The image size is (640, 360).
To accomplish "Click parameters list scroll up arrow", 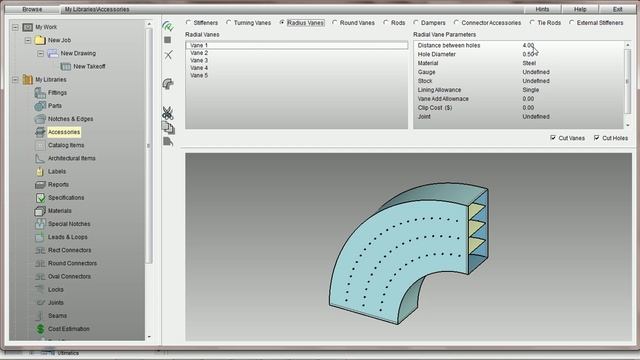I will click(x=628, y=44).
